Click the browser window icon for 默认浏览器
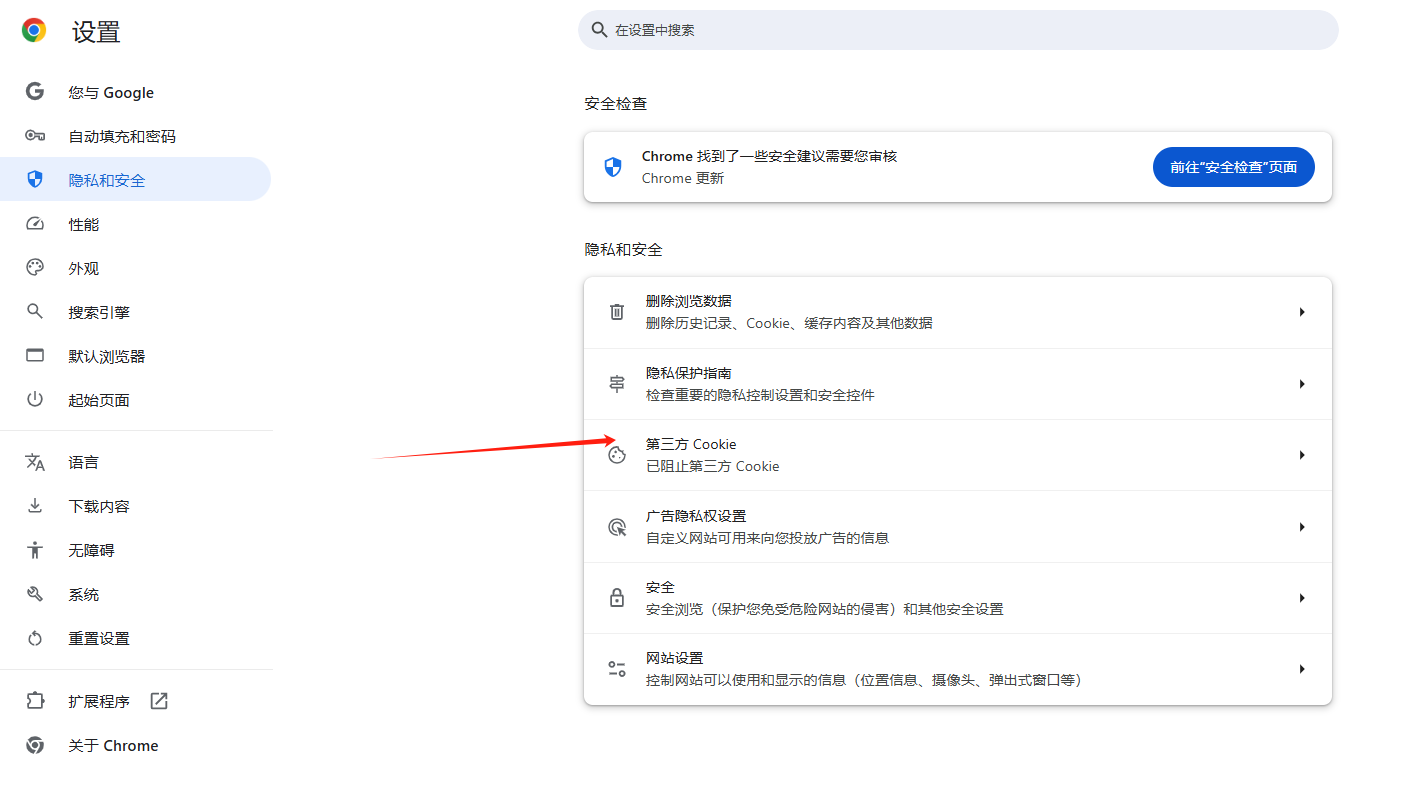The height and width of the screenshot is (810, 1420). click(x=35, y=356)
